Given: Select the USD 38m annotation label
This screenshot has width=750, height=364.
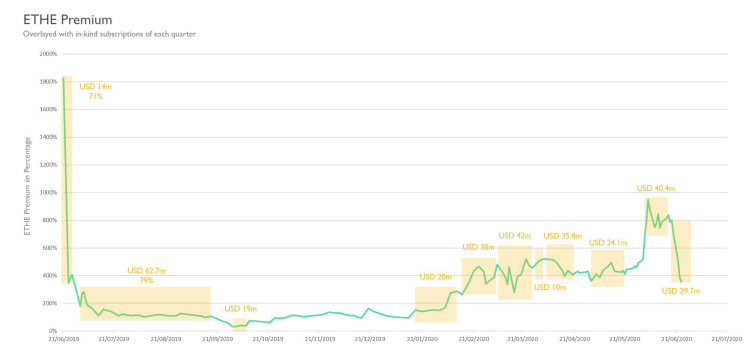Looking at the screenshot, I should coord(478,247).
